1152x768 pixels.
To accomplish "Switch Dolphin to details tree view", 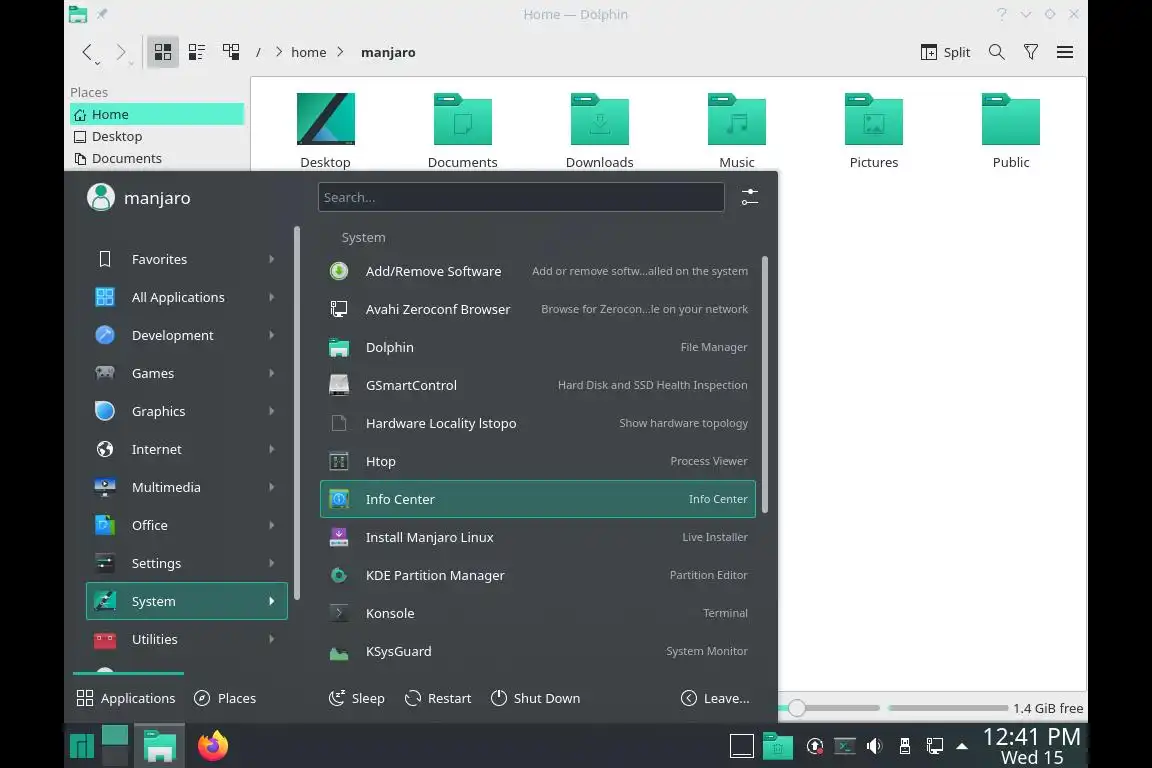I will coord(231,52).
